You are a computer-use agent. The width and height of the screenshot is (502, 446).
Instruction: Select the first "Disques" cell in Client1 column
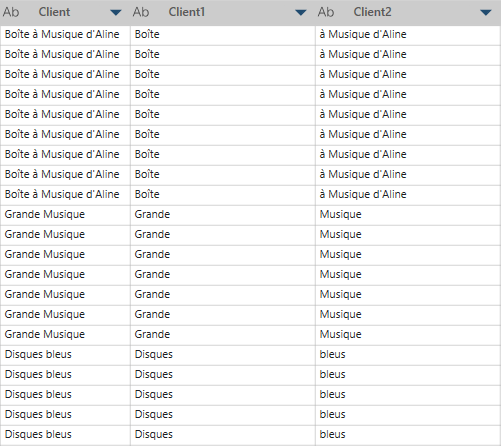click(223, 355)
